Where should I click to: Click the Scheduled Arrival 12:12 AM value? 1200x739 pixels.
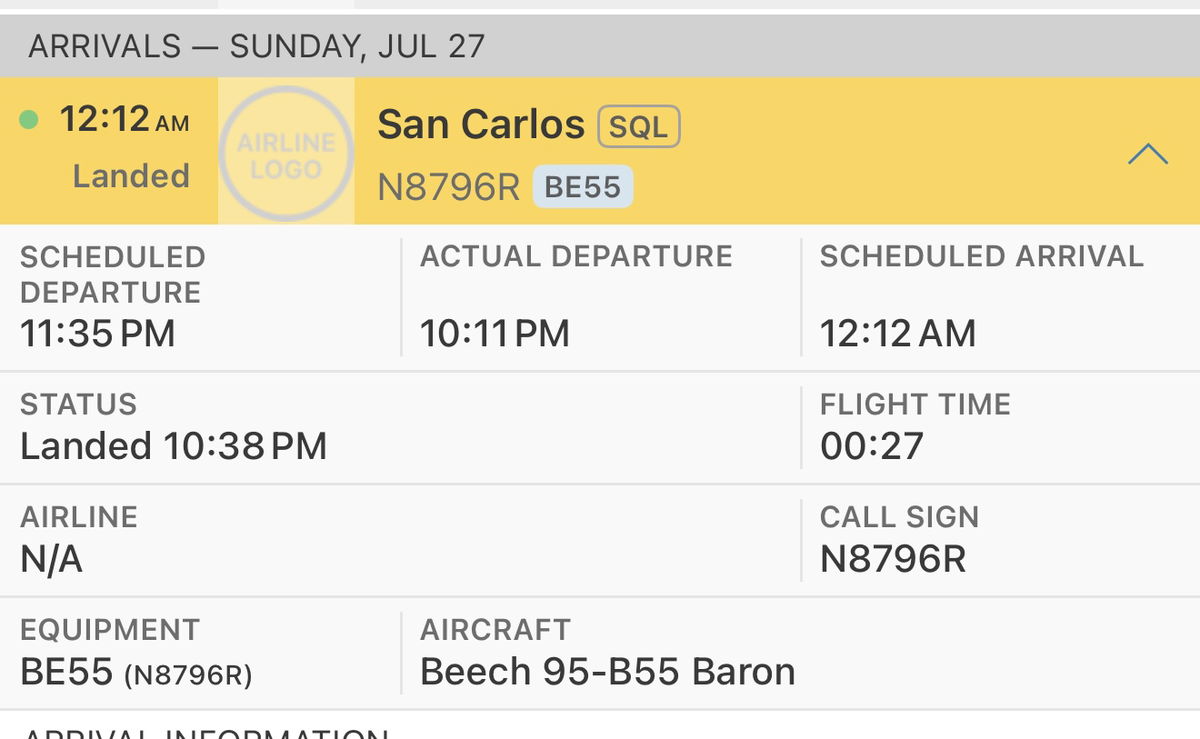[x=897, y=333]
